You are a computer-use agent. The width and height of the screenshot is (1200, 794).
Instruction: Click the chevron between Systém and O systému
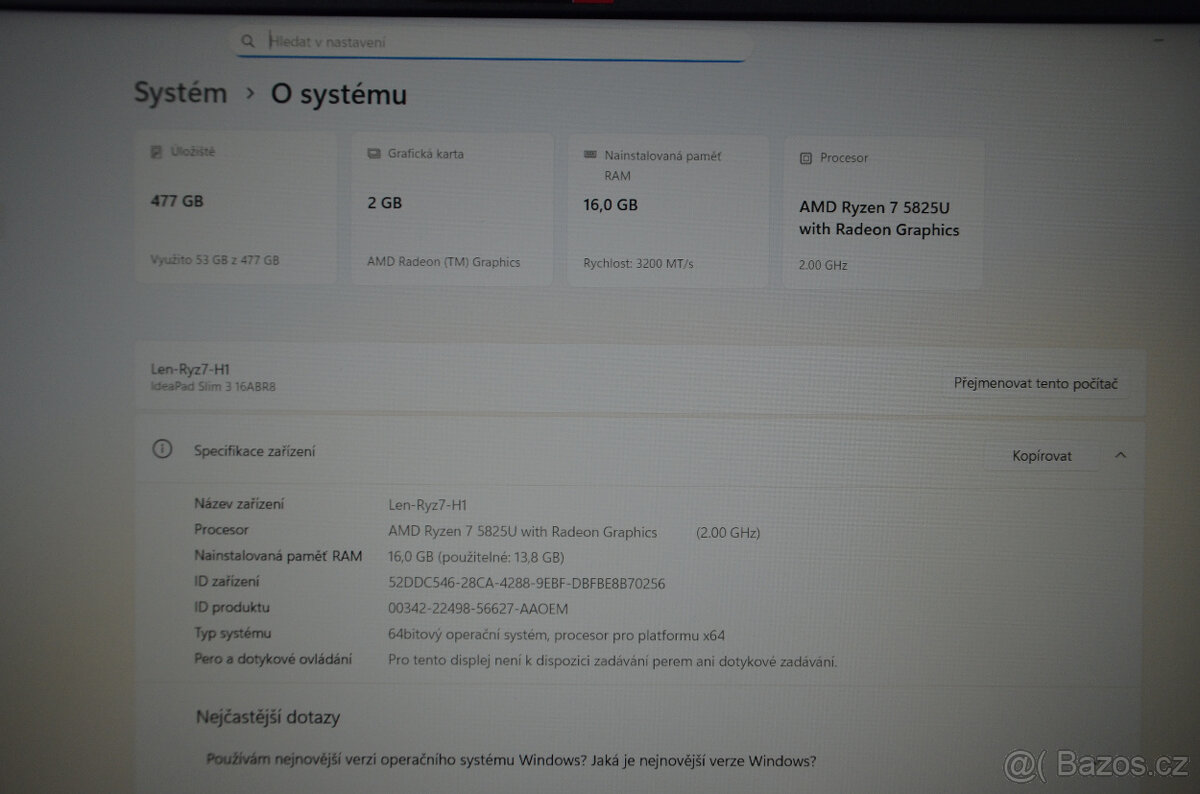point(250,93)
